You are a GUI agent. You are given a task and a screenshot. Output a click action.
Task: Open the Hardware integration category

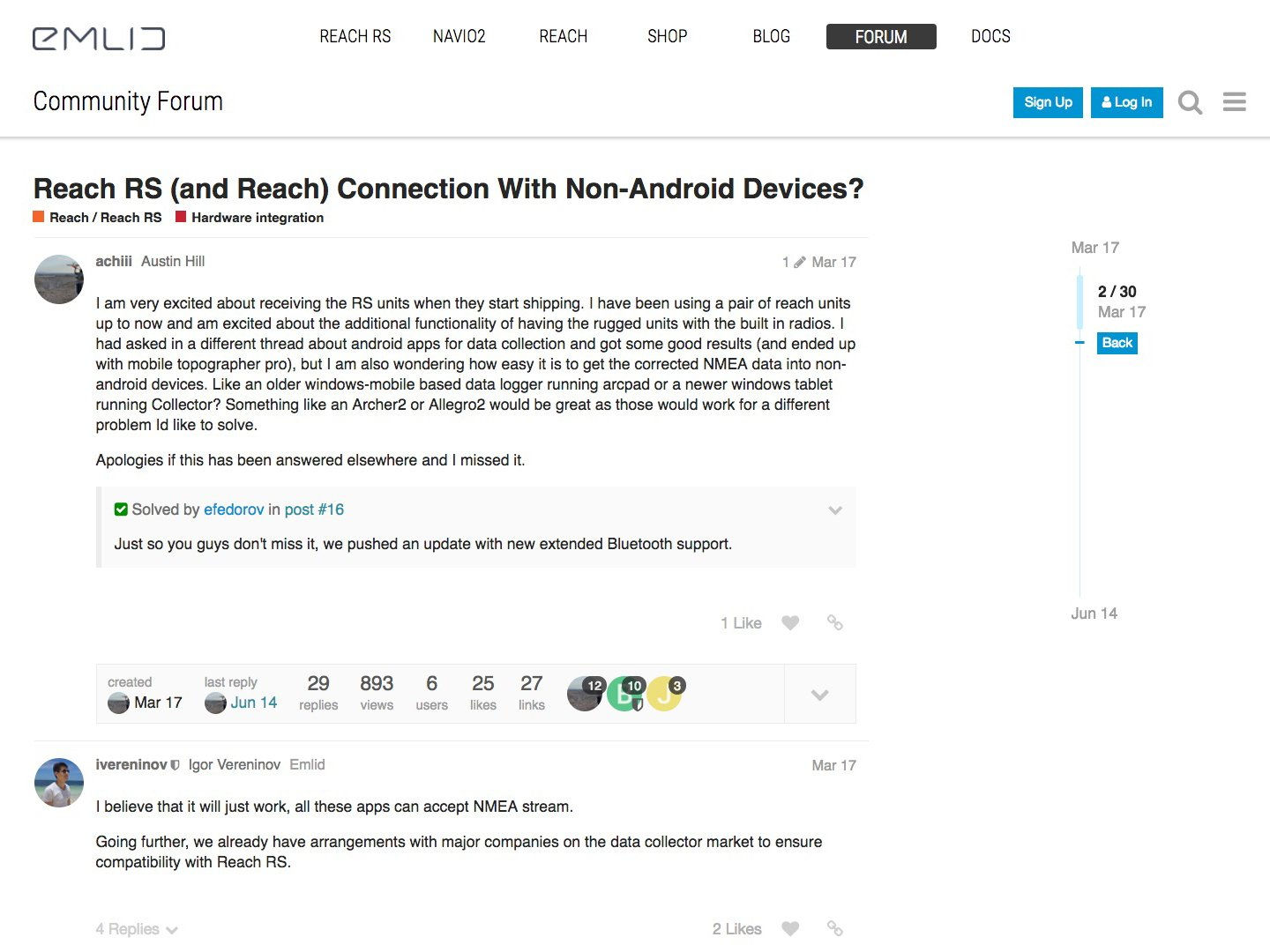click(250, 218)
